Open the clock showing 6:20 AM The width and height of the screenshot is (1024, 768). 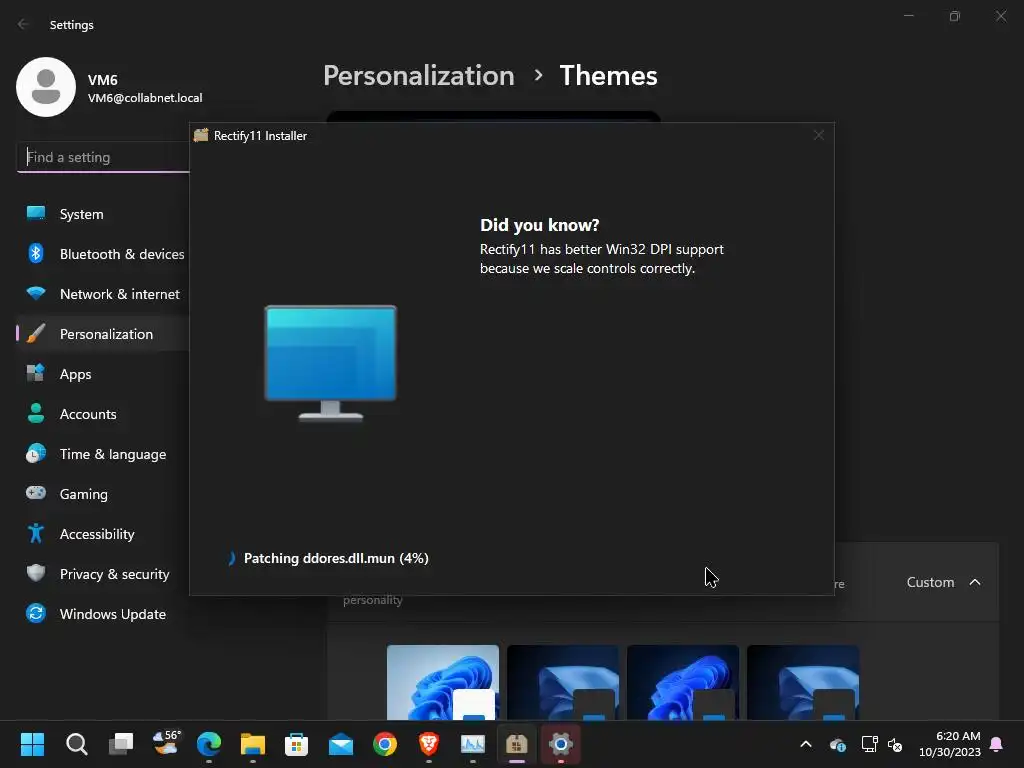(950, 744)
